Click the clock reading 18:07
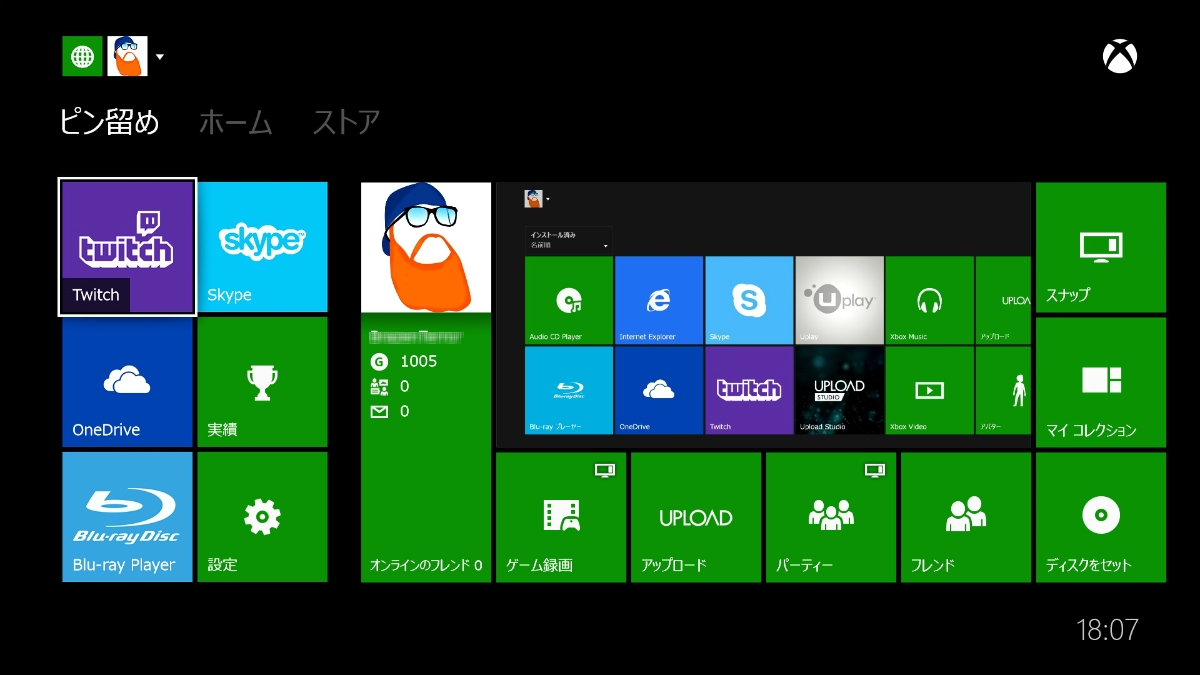Image resolution: width=1200 pixels, height=675 pixels. pos(1107,630)
